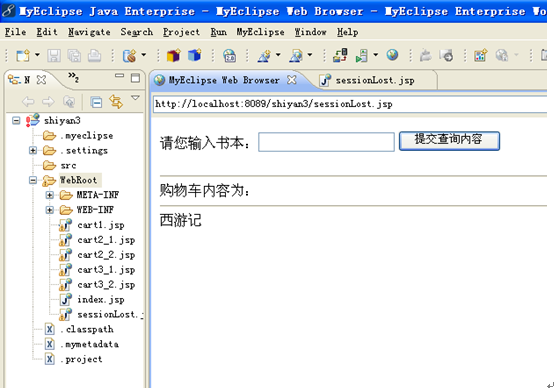
Task: Show hidden views chevron with 2
Action: (x=73, y=77)
